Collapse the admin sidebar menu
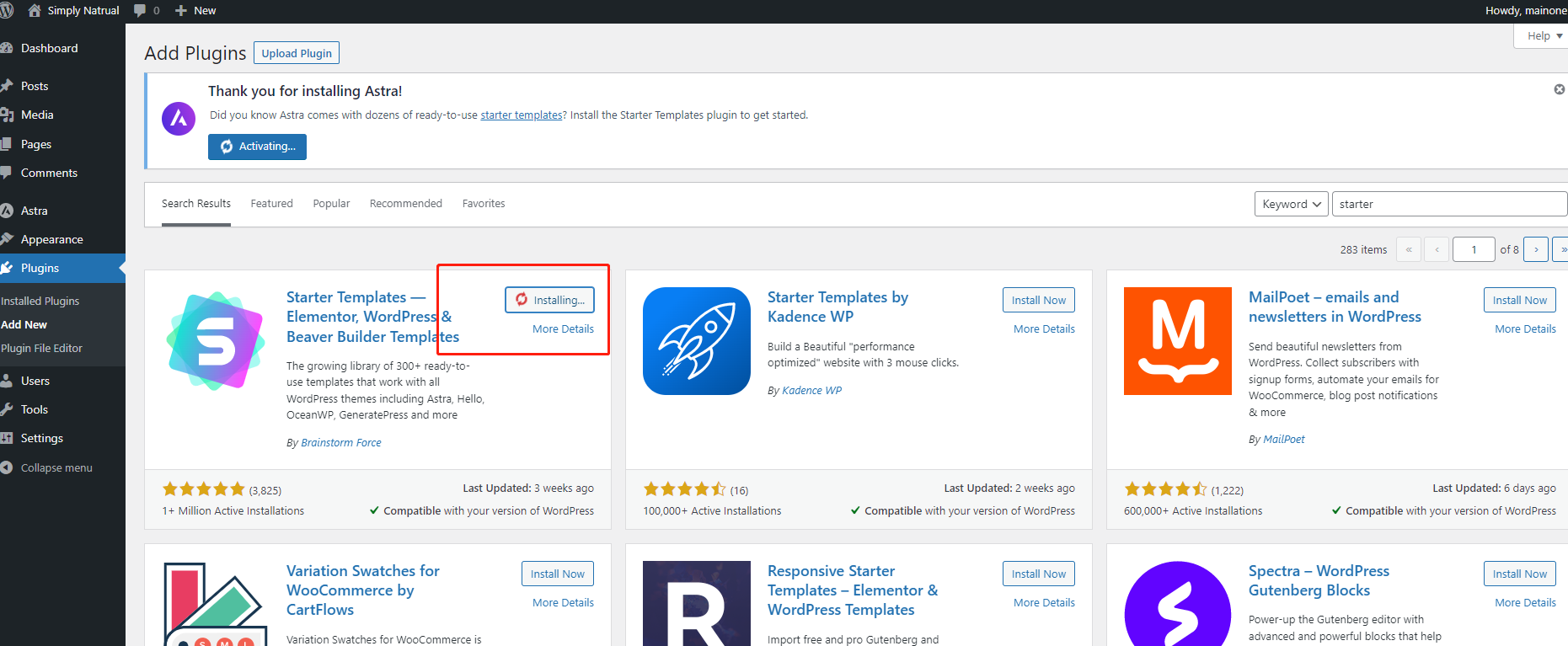 (56, 467)
